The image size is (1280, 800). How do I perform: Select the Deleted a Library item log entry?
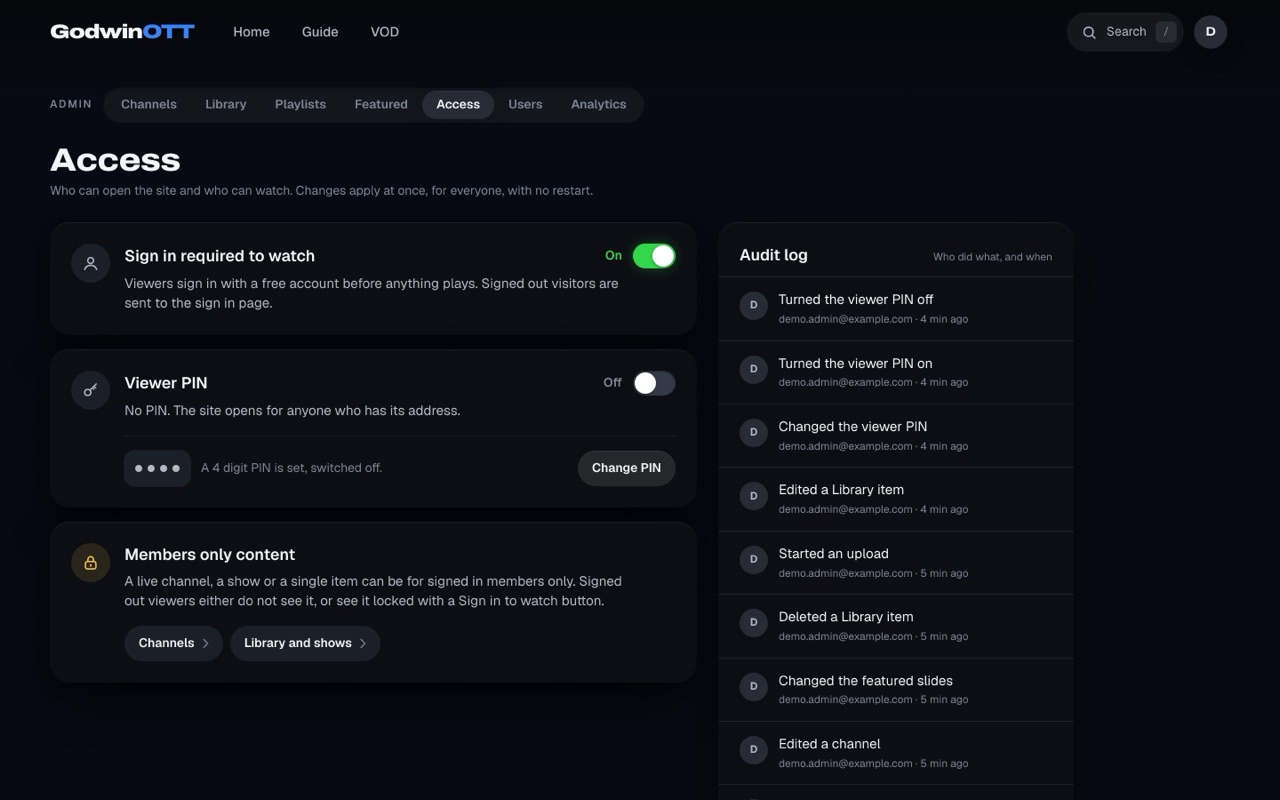896,626
